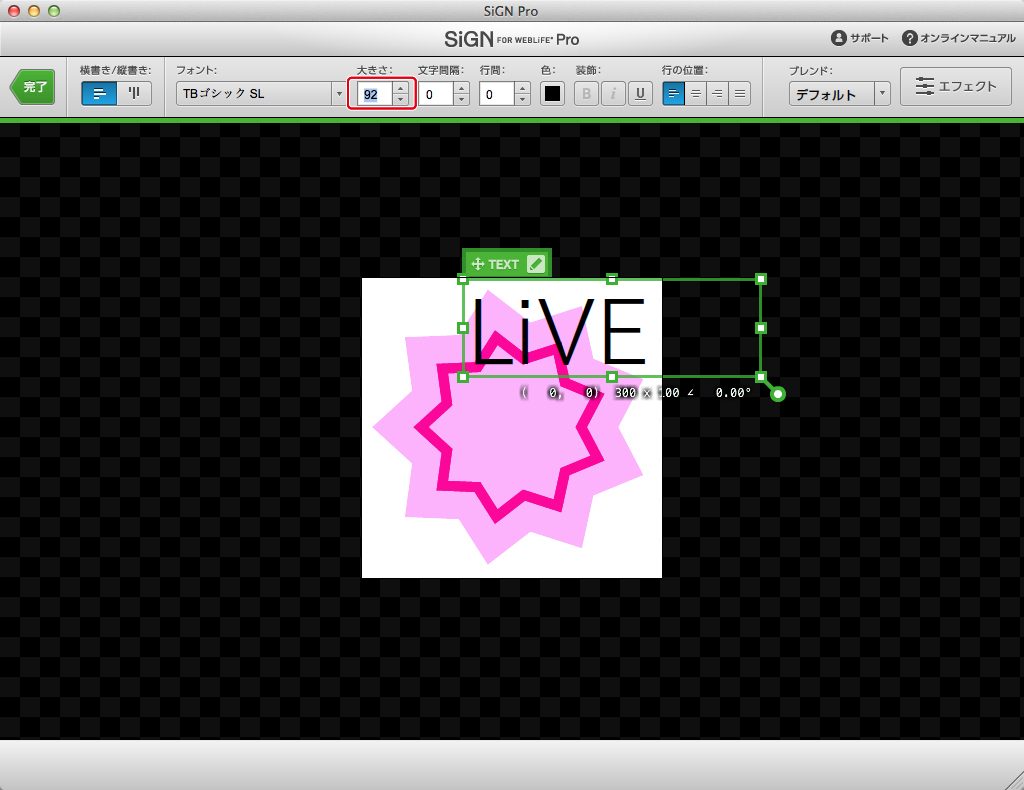Click the green 完了 done button
The image size is (1024, 790).
coord(33,87)
